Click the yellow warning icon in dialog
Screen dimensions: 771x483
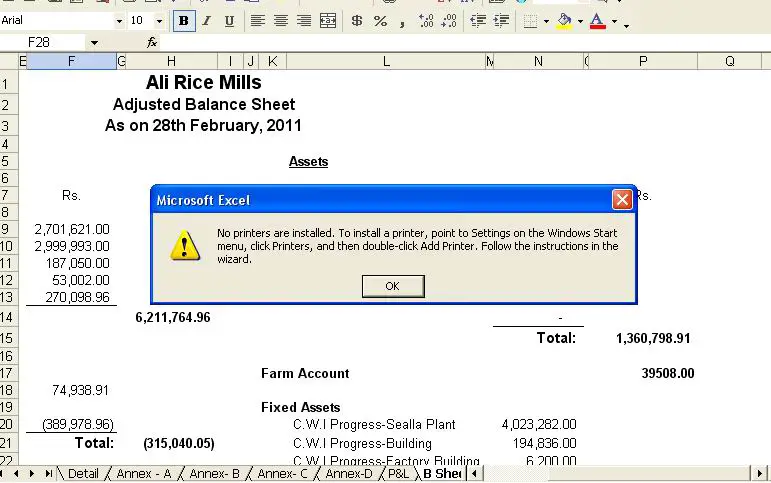coord(185,245)
